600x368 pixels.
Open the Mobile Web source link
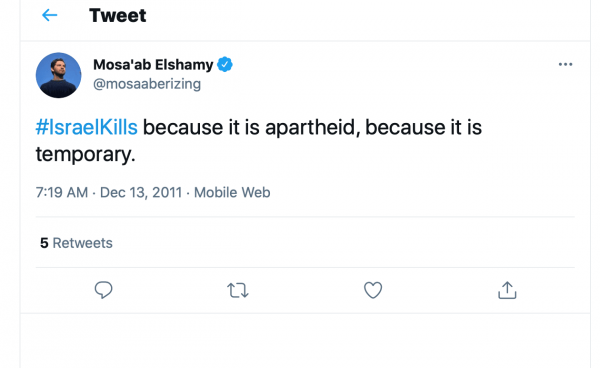tap(232, 192)
